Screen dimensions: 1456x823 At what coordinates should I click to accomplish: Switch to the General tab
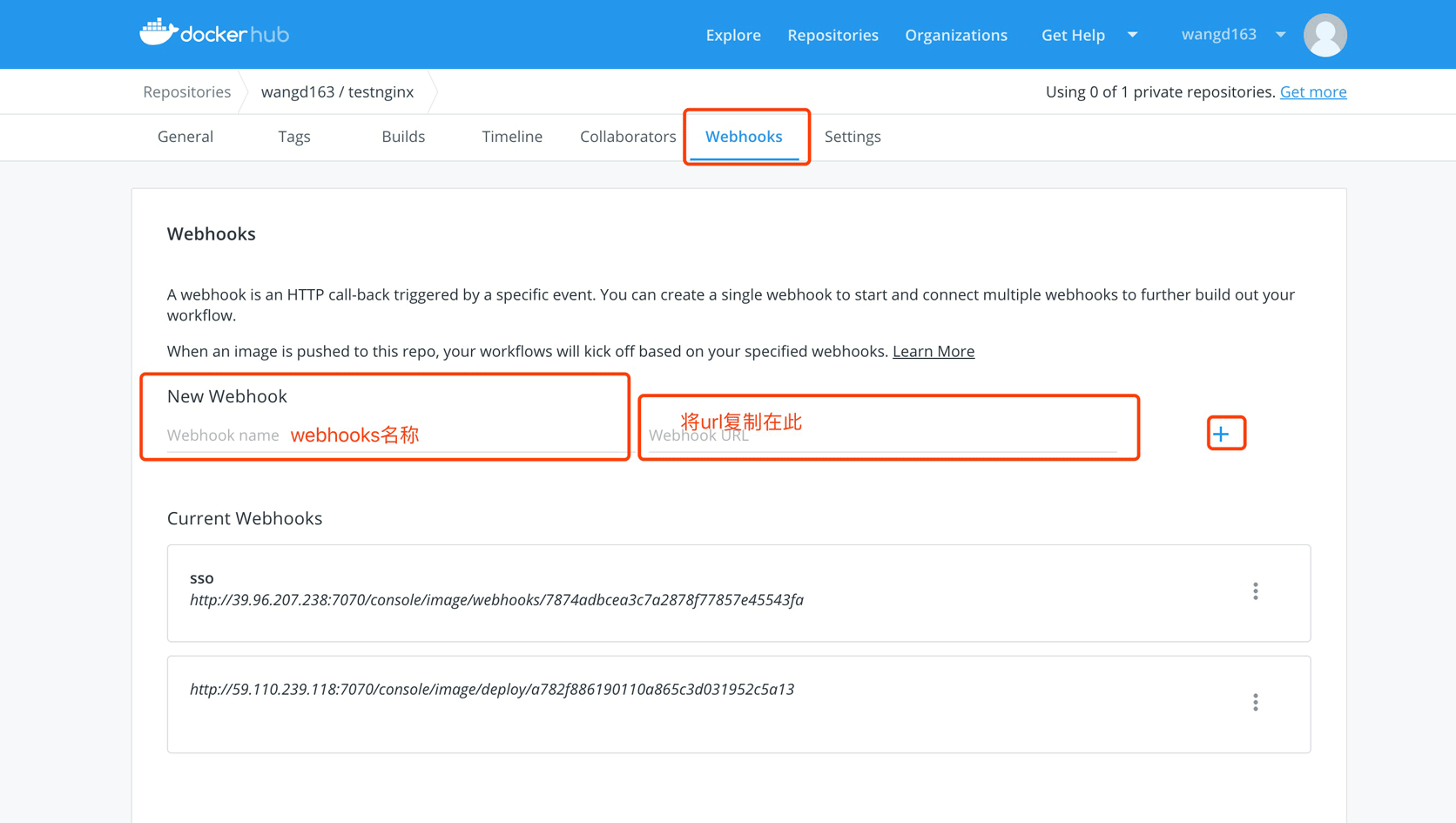click(185, 137)
